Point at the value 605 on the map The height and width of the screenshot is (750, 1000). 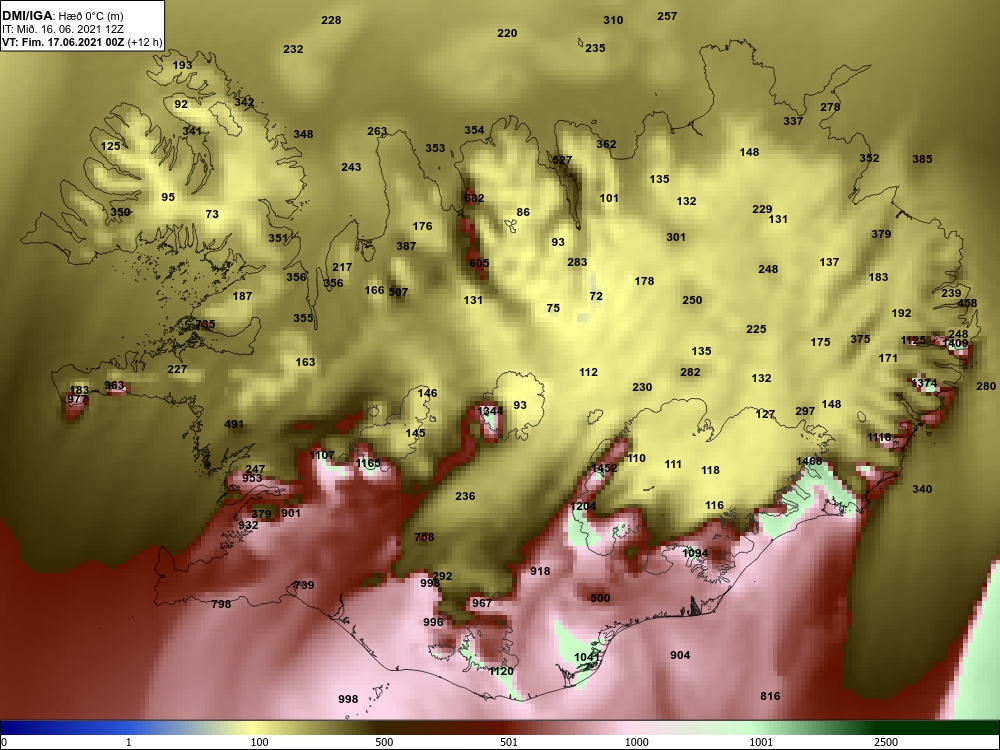click(x=479, y=263)
